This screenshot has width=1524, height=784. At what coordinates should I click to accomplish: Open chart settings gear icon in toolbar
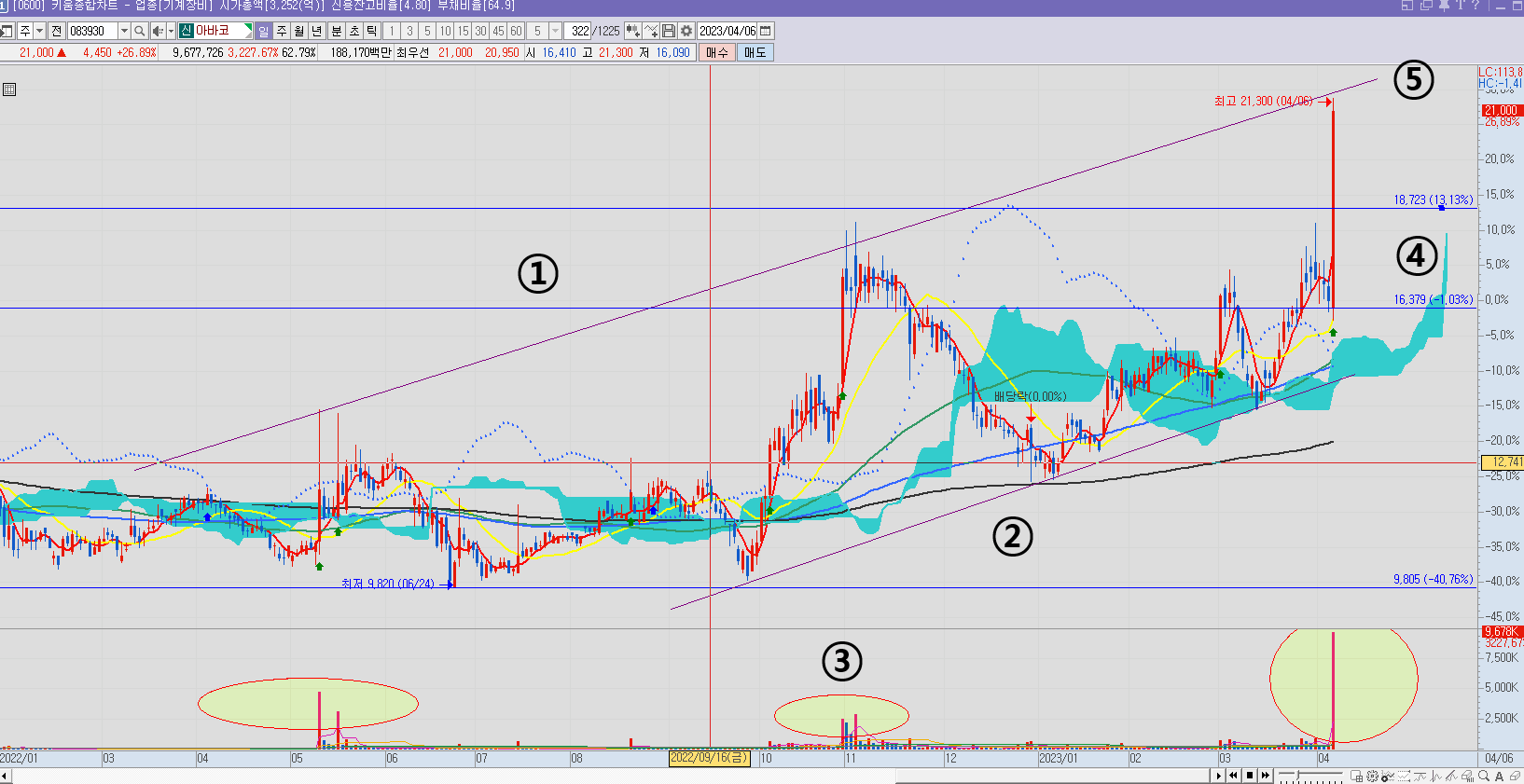pos(686,31)
